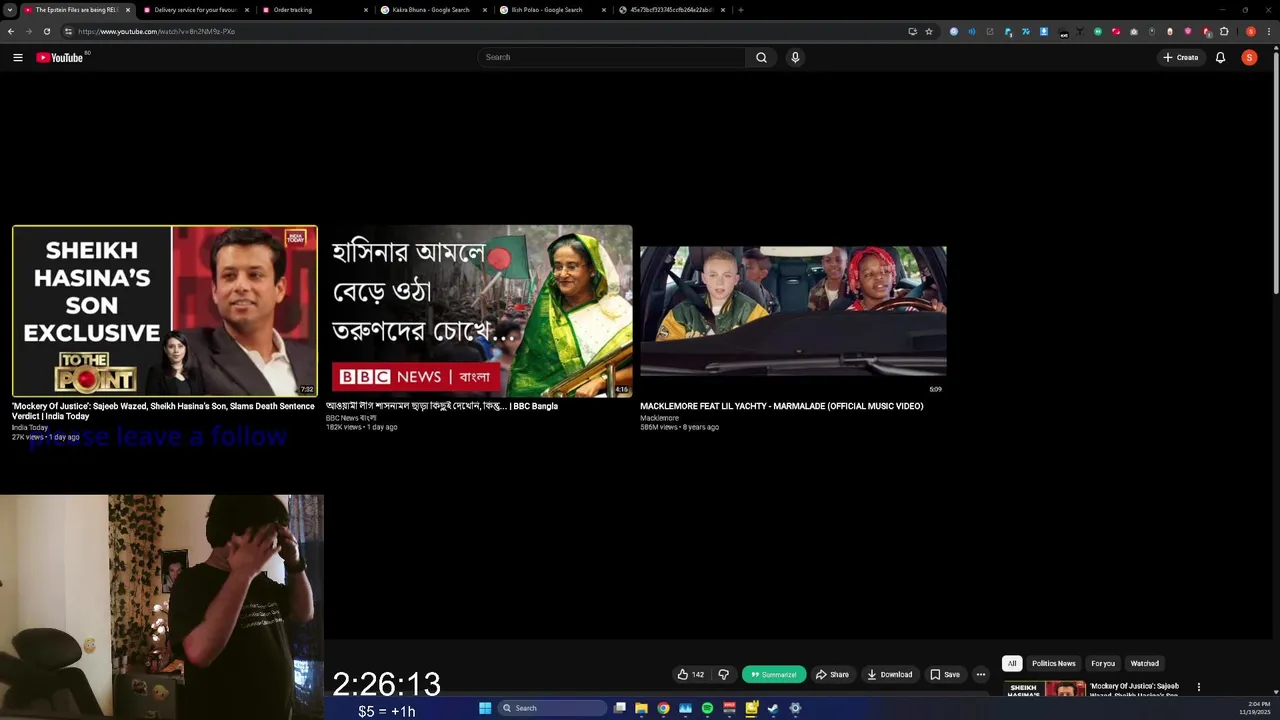
Task: Click the Download button
Action: tap(890, 675)
